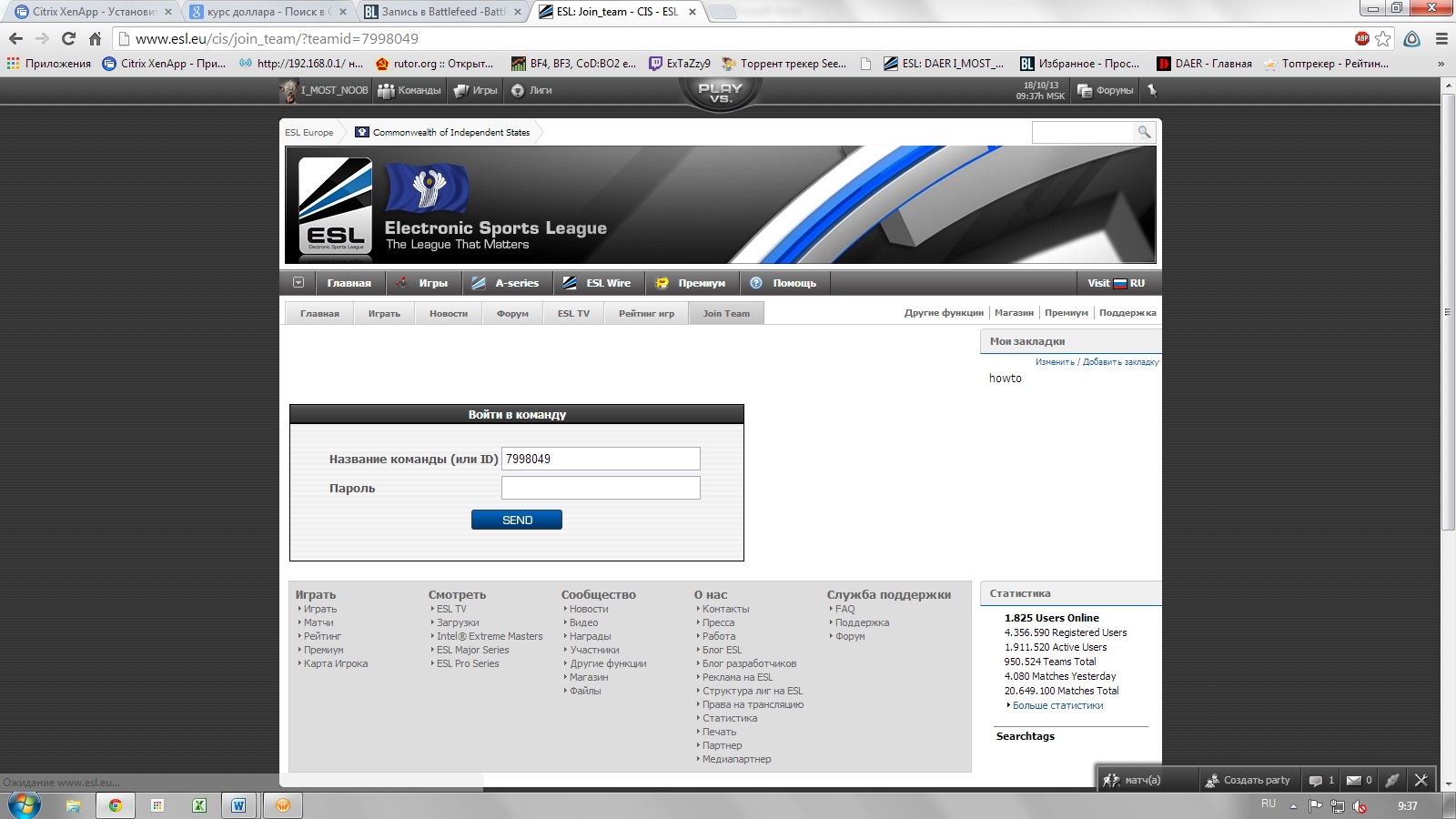Click the team name ID field
The width and height of the screenshot is (1456, 819).
tap(601, 459)
